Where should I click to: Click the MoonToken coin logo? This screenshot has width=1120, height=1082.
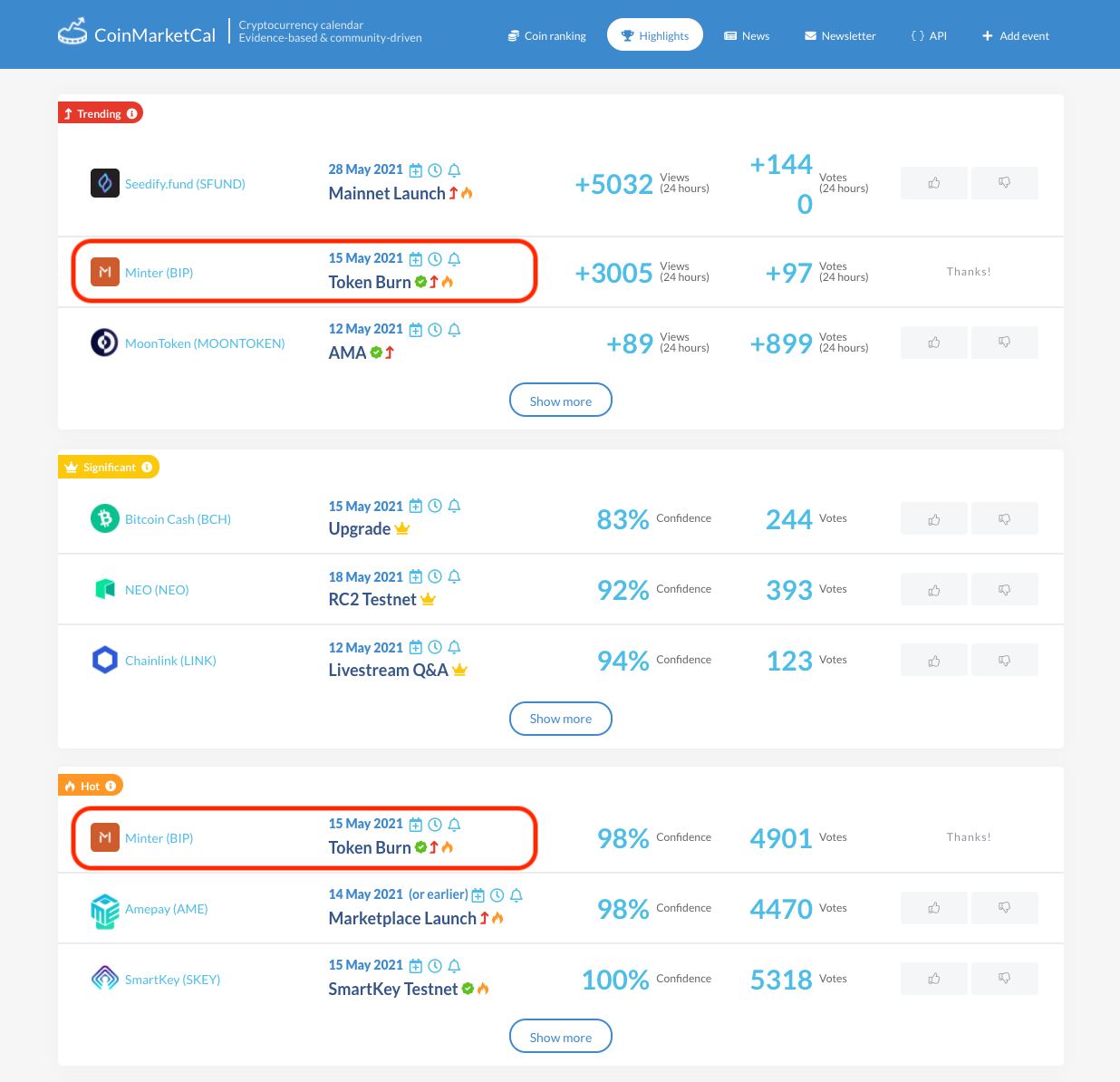tap(105, 343)
